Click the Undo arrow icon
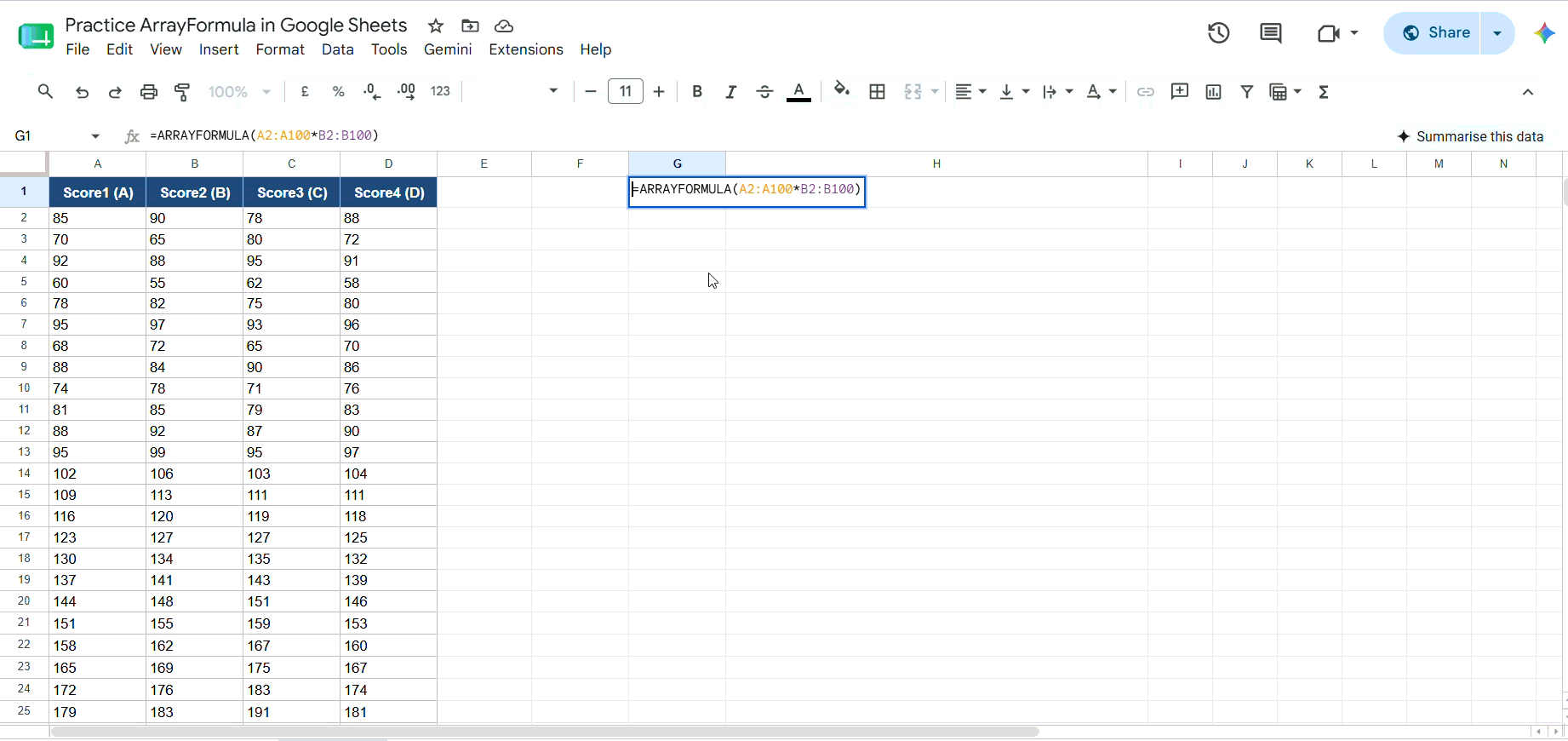This screenshot has width=1568, height=741. click(82, 92)
